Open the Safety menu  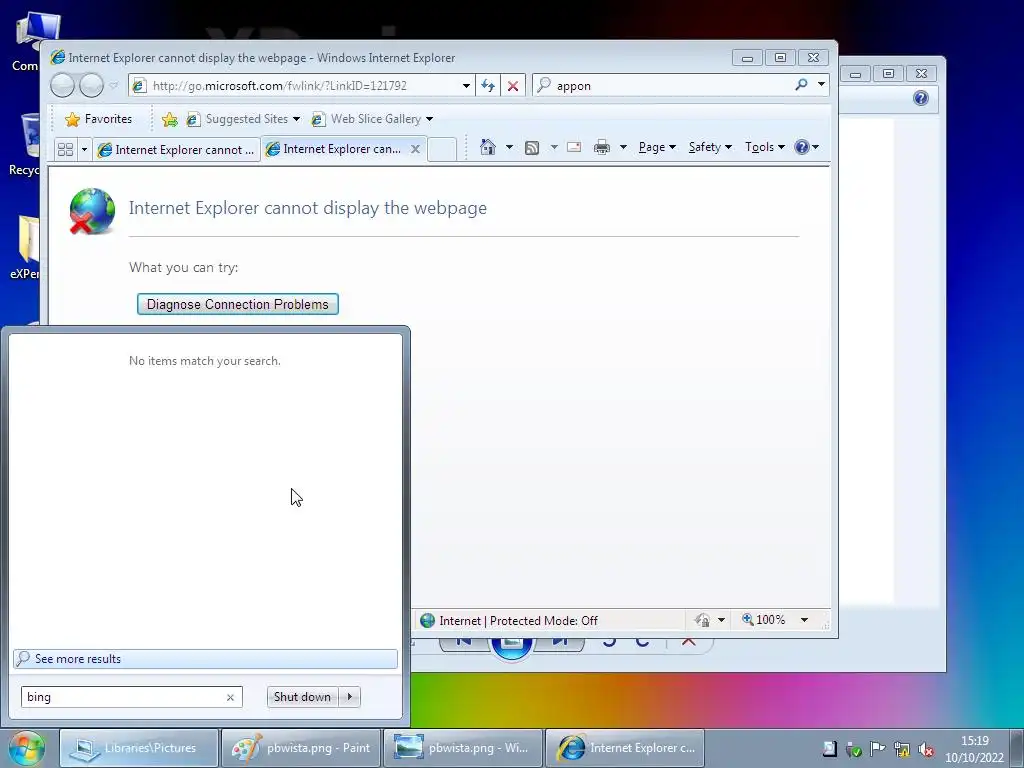click(710, 147)
